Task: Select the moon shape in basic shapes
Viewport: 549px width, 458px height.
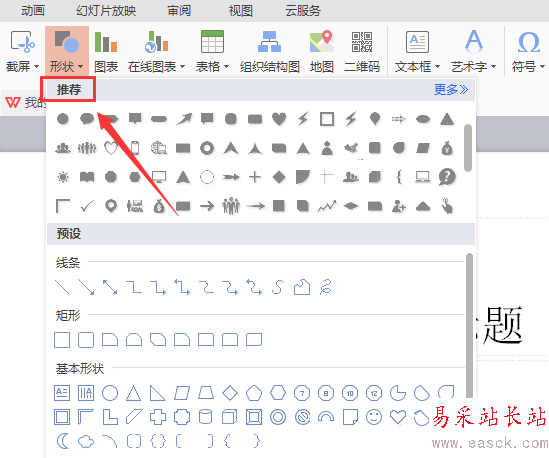Action: click(x=62, y=441)
